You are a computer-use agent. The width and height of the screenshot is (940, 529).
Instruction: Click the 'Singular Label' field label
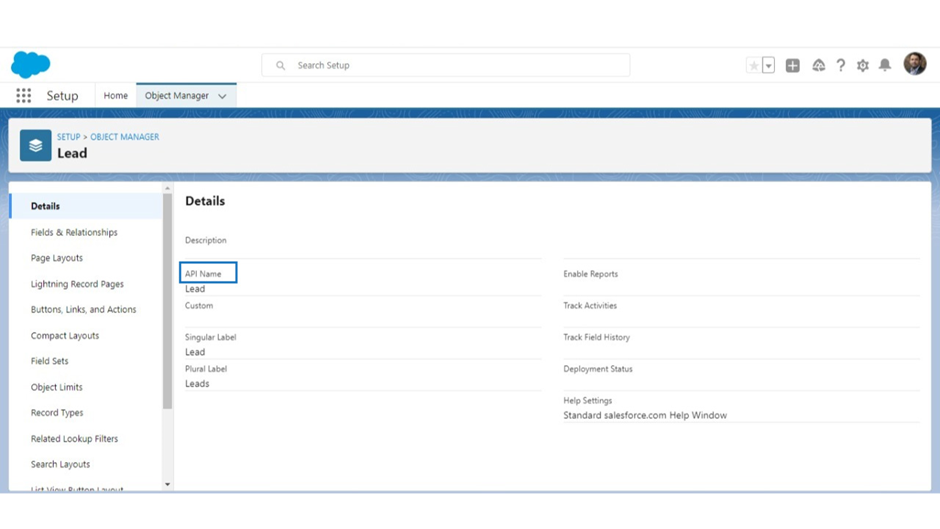[210, 337]
